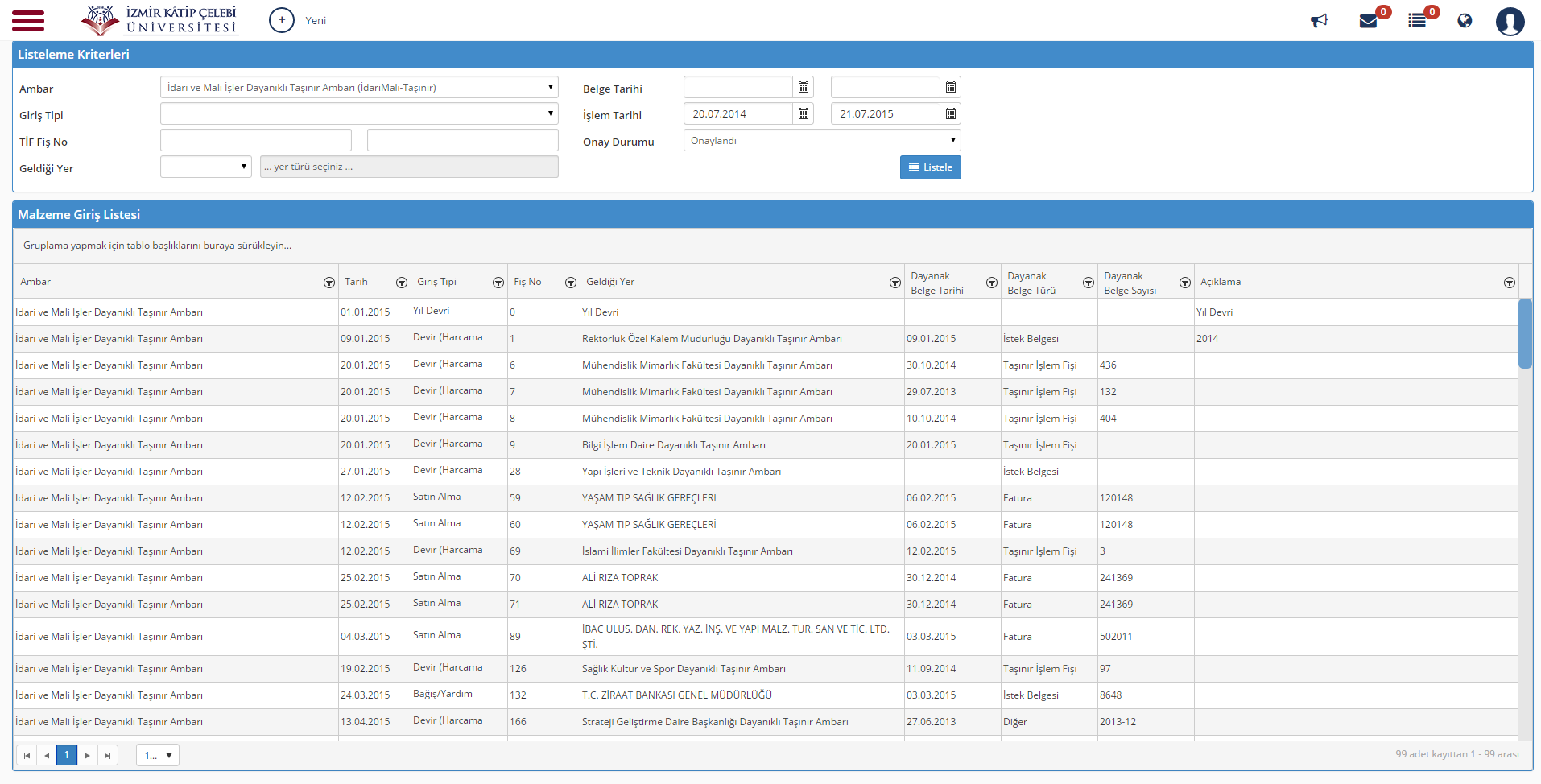Open the Onay Durumu dropdown
Viewport: 1541px width, 784px height.
(x=822, y=140)
